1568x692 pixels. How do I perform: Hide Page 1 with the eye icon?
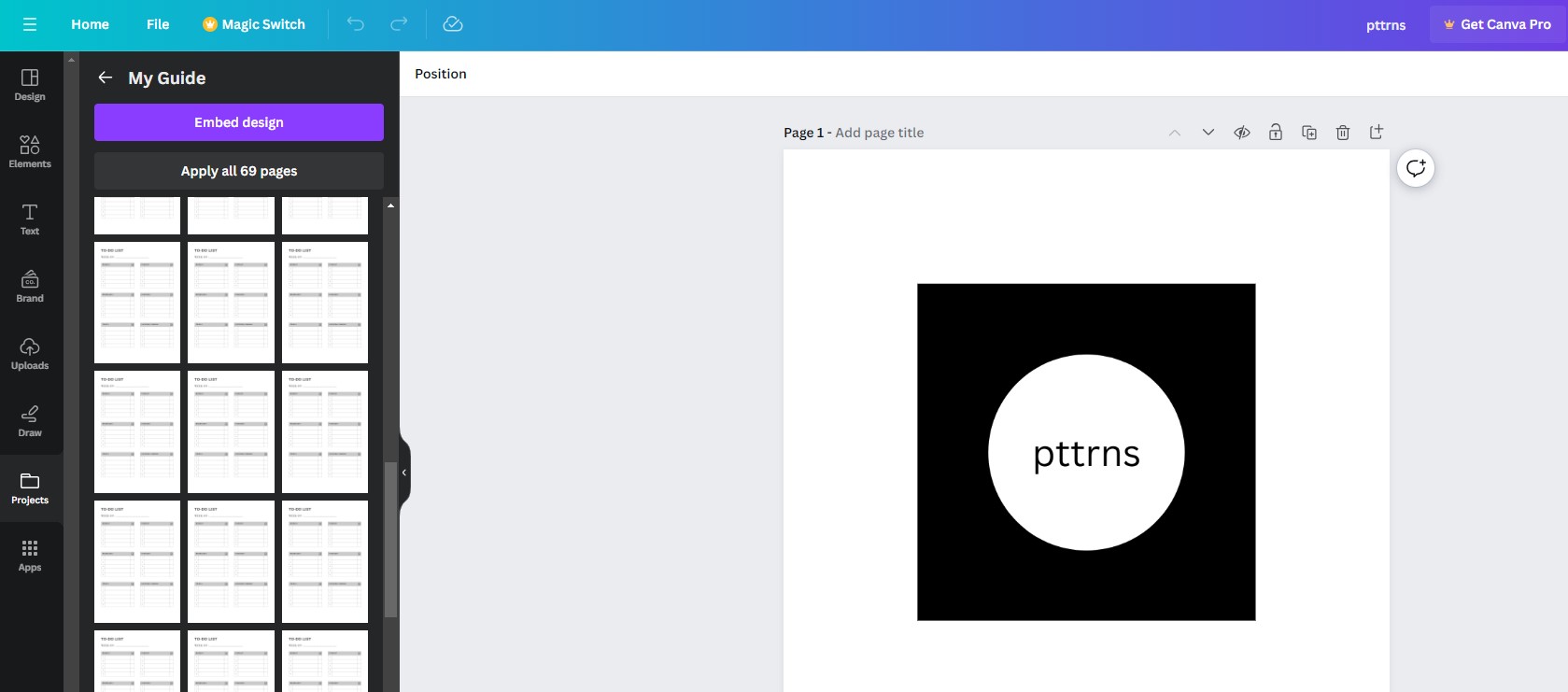1242,133
